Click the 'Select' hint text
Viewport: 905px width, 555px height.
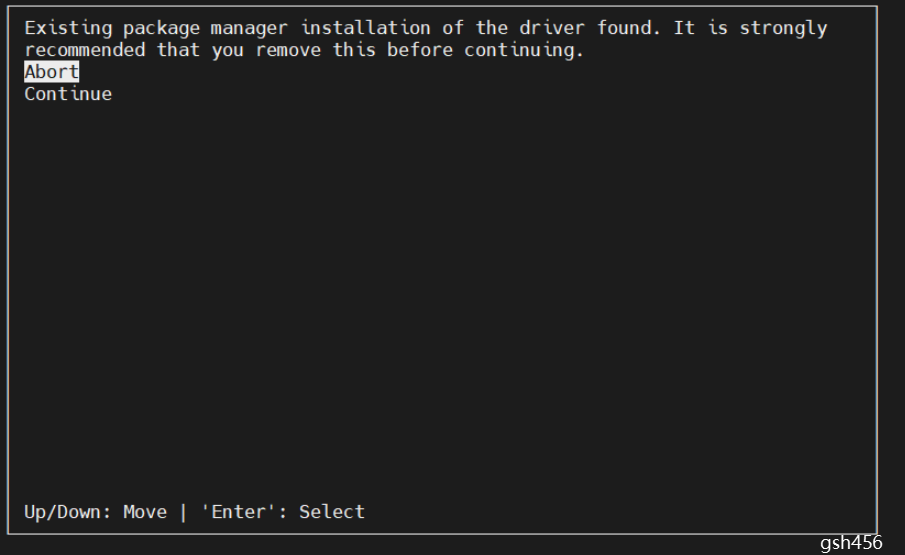332,512
